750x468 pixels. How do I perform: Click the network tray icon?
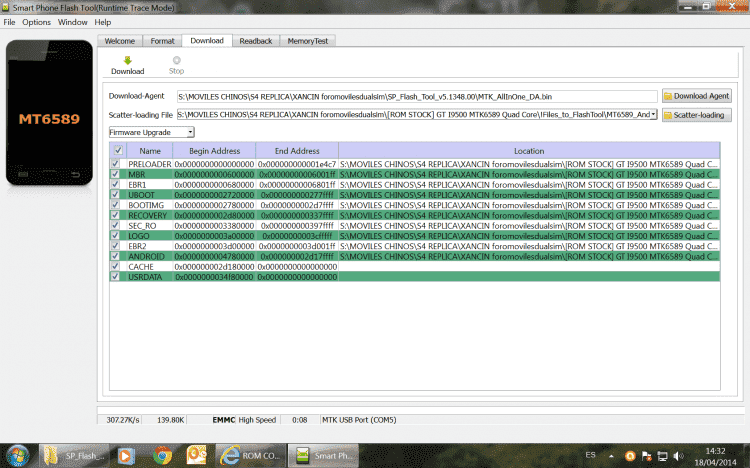coord(662,456)
